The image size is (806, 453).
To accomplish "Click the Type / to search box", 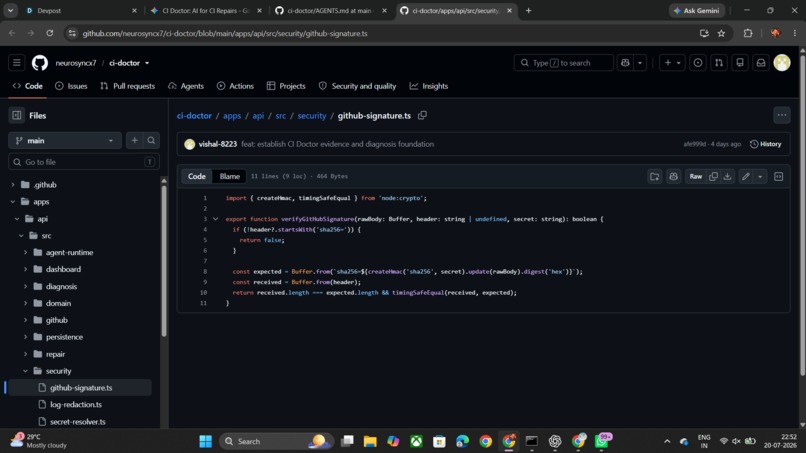I will tap(563, 63).
